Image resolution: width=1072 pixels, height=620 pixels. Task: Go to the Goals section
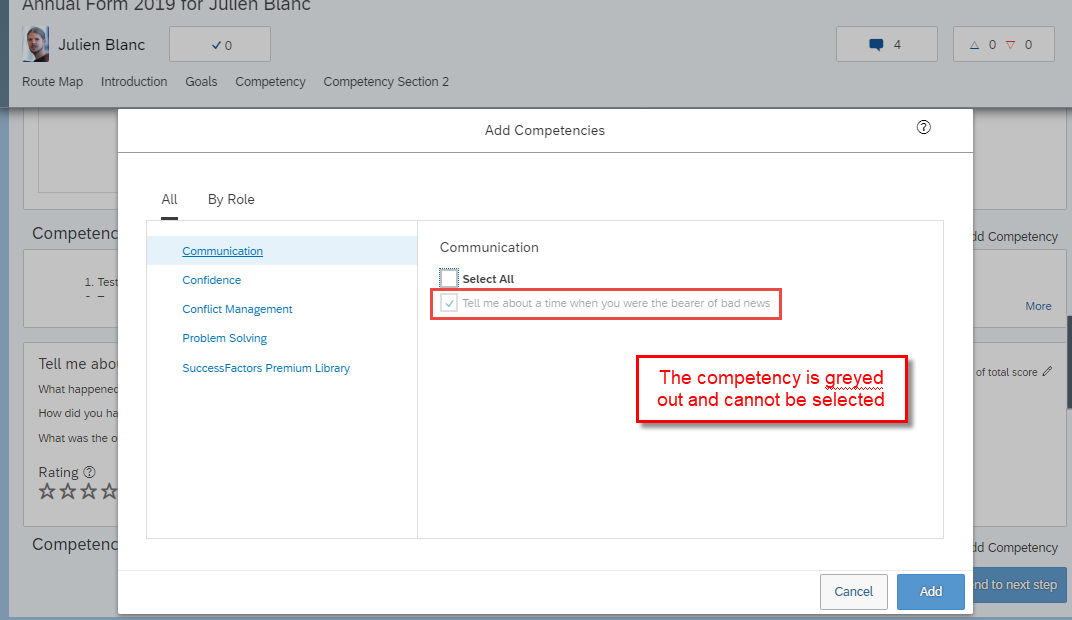tap(201, 82)
